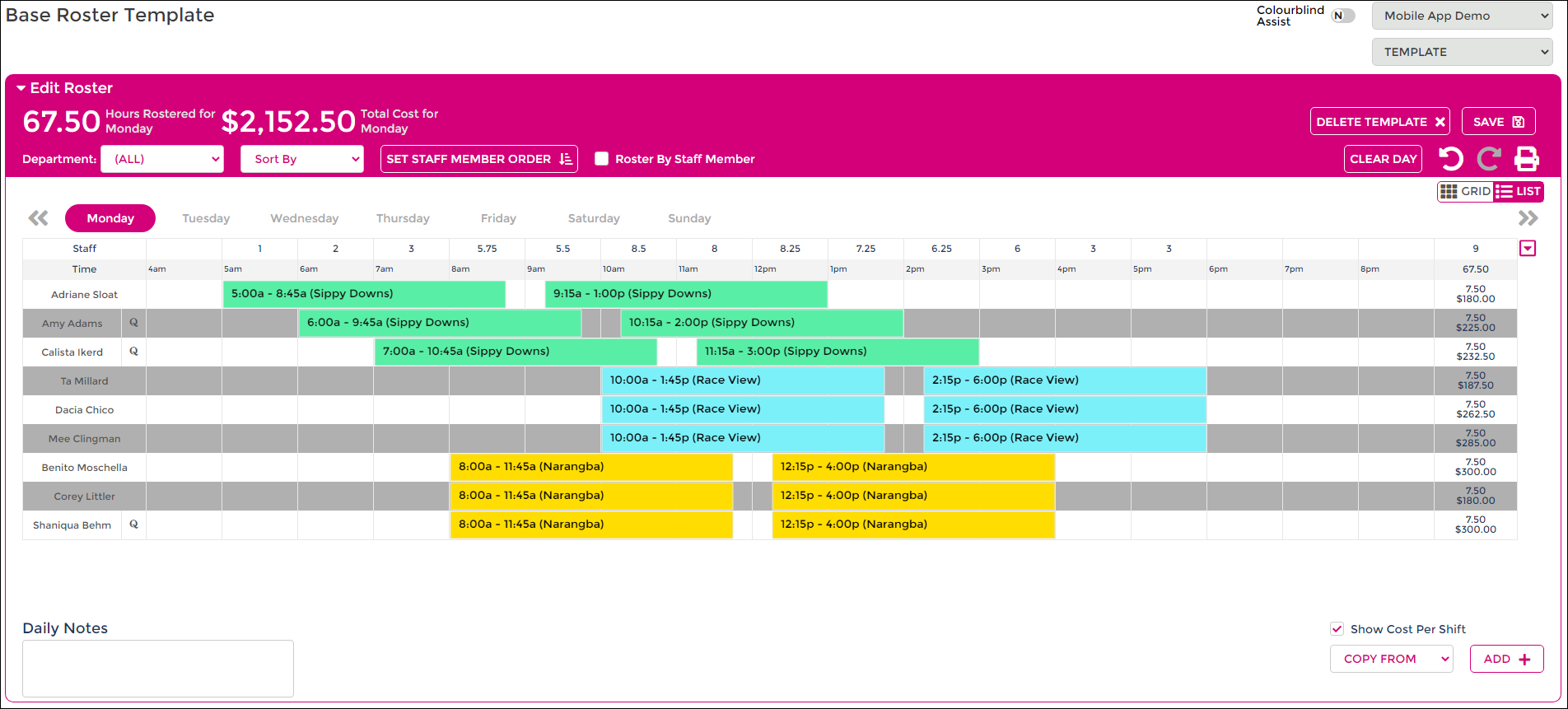Select Mee Clingman's 2:15p - 6:00p shift
The height and width of the screenshot is (709, 1568).
tap(1065, 438)
